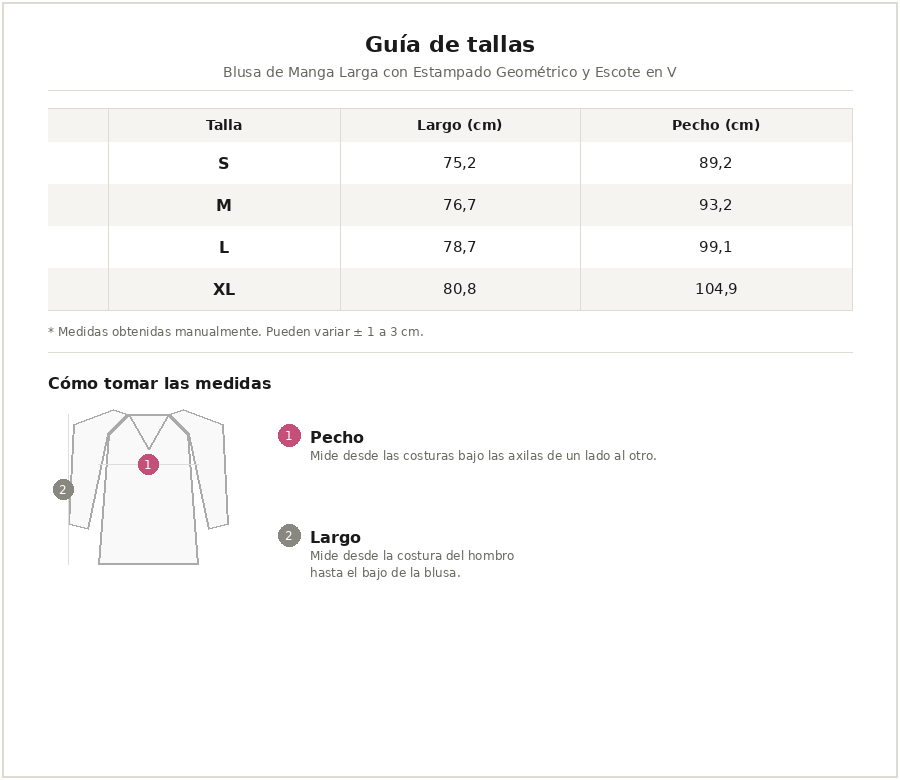Click the Cómo tomar las medidas heading
Image resolution: width=900 pixels, height=780 pixels.
click(159, 384)
